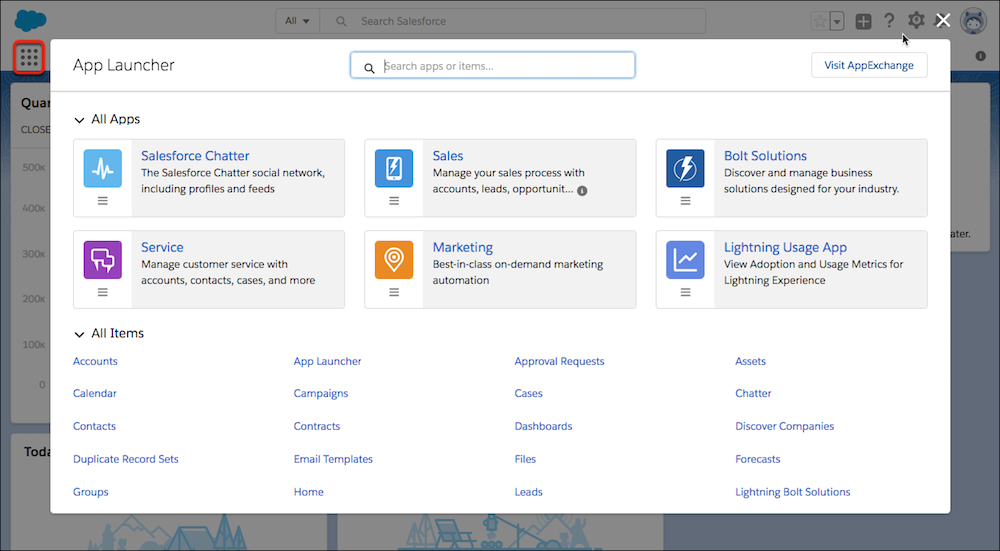Open the favorites list dropdown arrow
Screen dimensions: 1000x551
click(837, 21)
